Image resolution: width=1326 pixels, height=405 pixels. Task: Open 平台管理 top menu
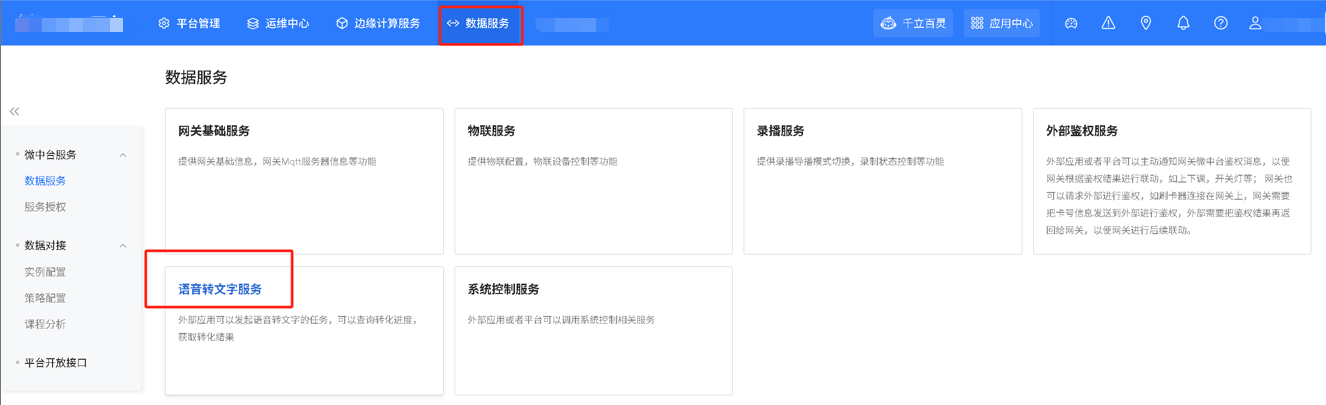pos(189,23)
